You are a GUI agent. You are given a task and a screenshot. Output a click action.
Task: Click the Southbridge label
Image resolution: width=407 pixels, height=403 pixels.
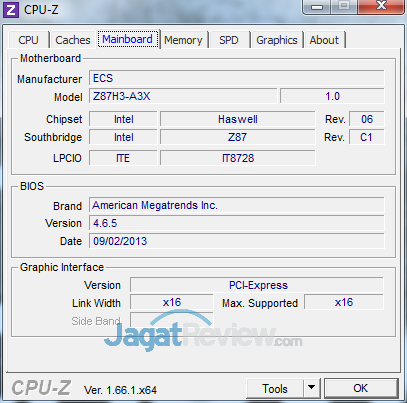[x=53, y=137]
